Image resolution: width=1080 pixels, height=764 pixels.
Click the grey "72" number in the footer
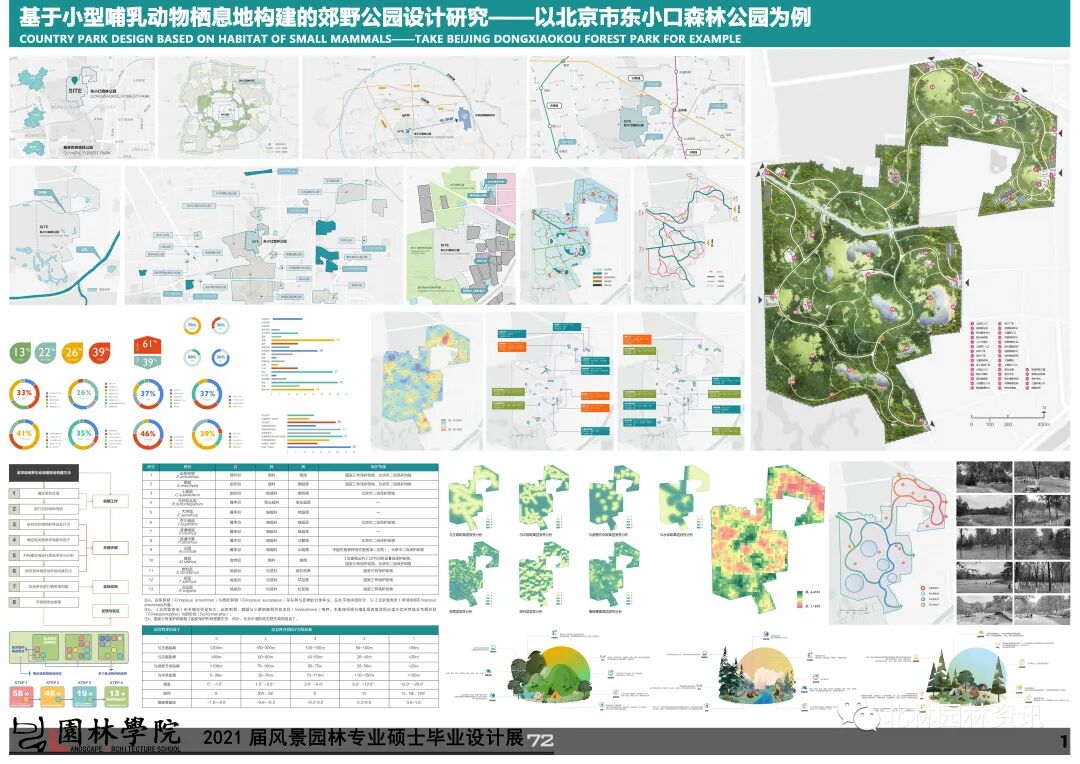pyautogui.click(x=541, y=741)
